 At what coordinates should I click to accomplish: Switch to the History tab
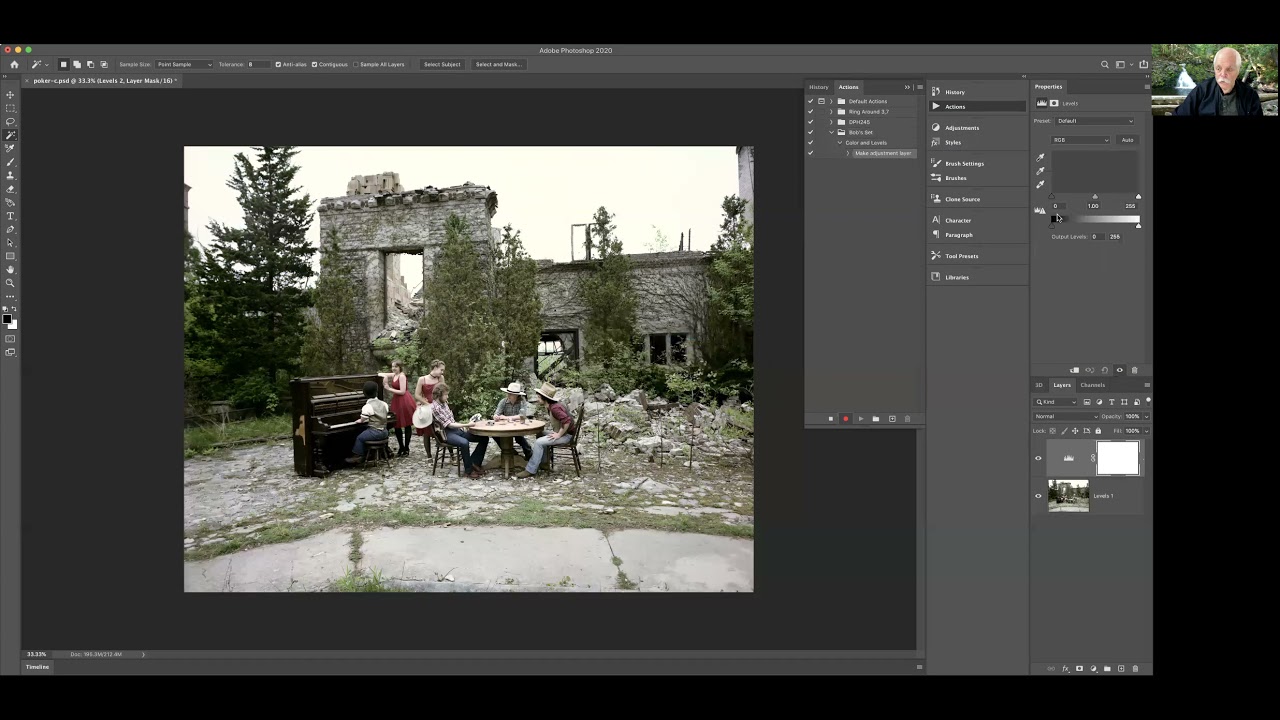click(819, 87)
